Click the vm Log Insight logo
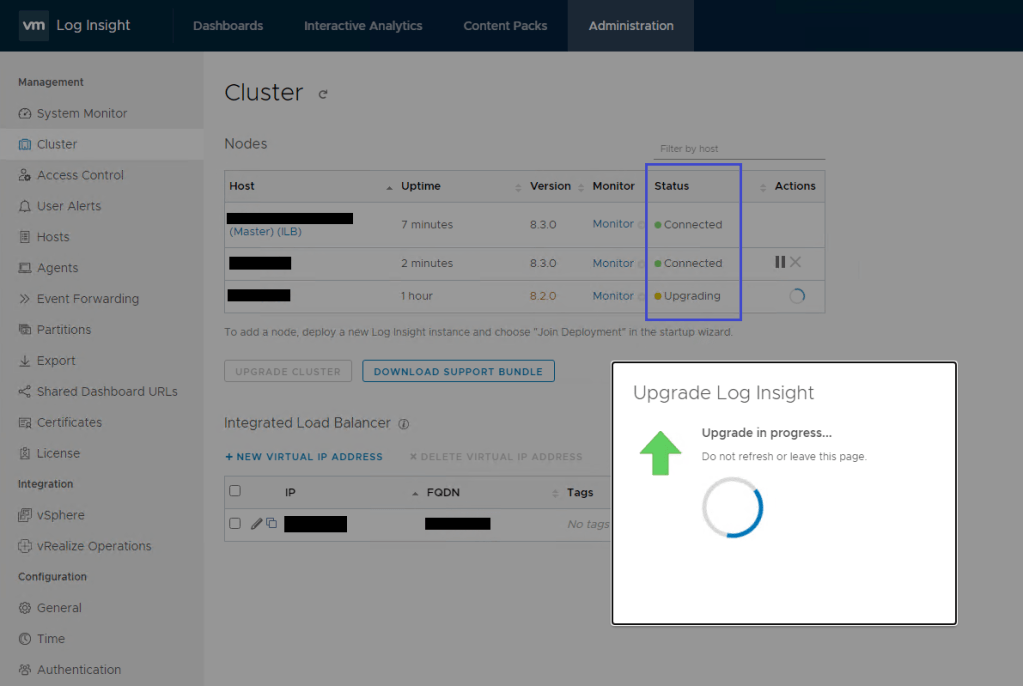Viewport: 1023px width, 686px height. [76, 25]
